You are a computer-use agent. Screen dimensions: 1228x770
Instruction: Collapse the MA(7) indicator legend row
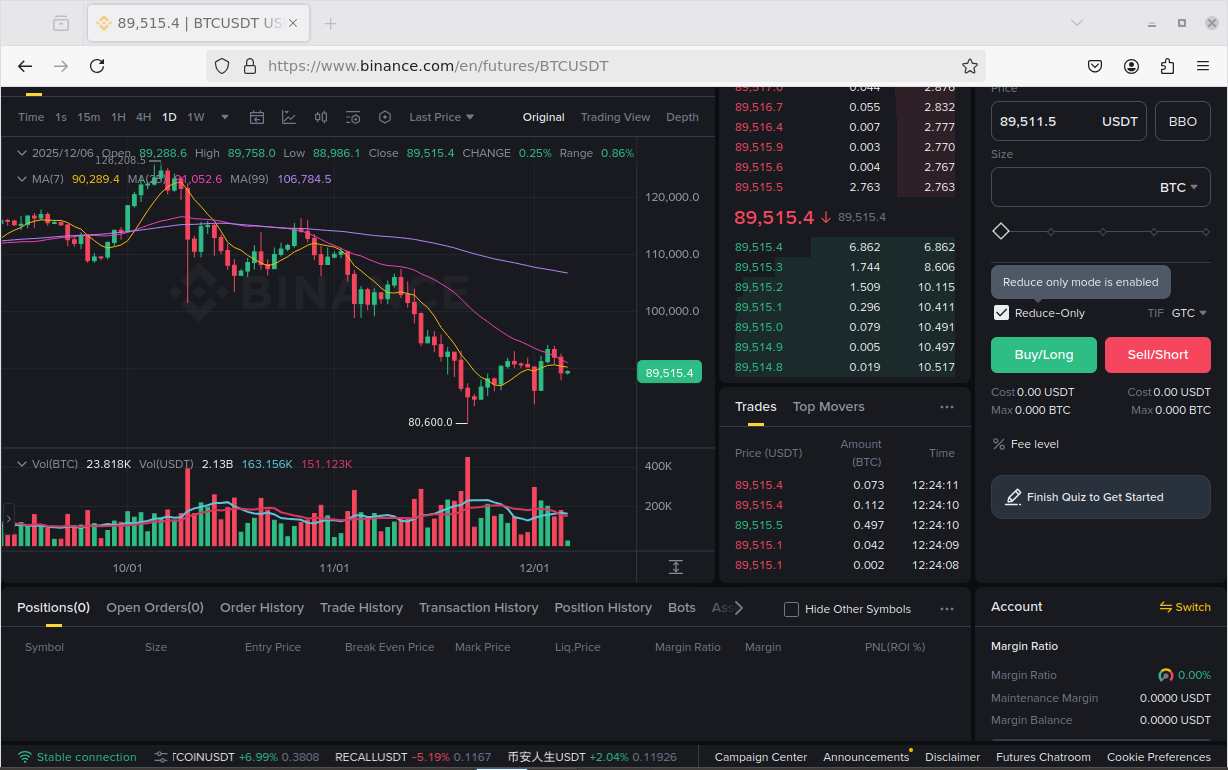(x=21, y=179)
